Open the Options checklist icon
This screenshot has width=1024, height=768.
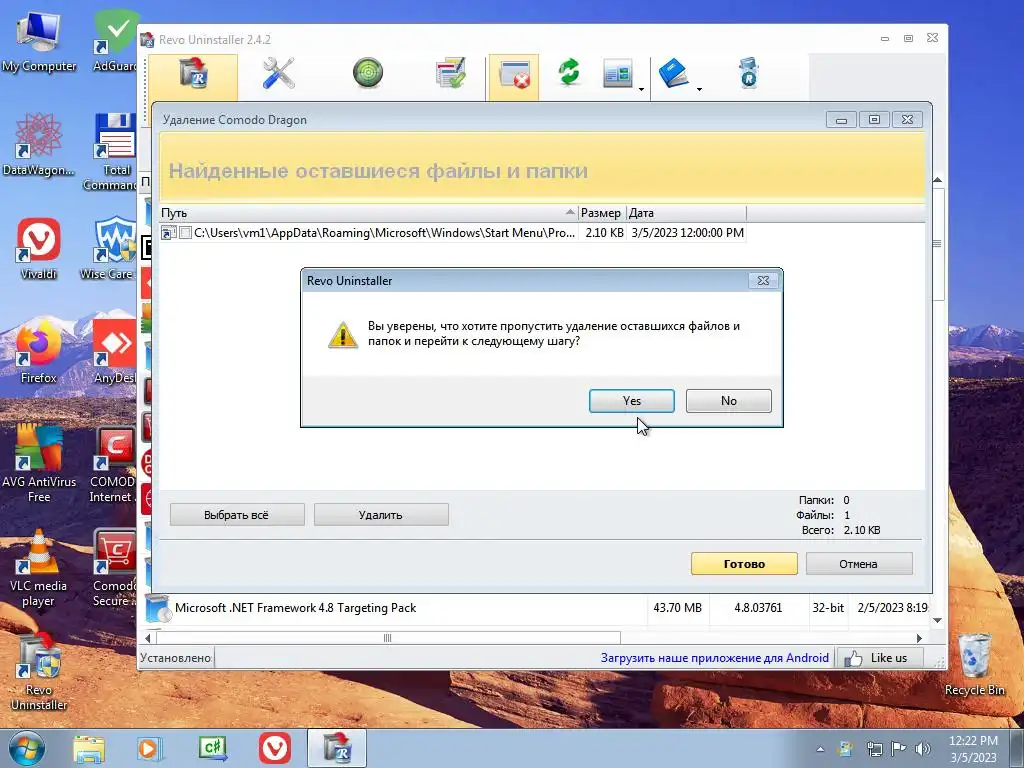(x=451, y=73)
